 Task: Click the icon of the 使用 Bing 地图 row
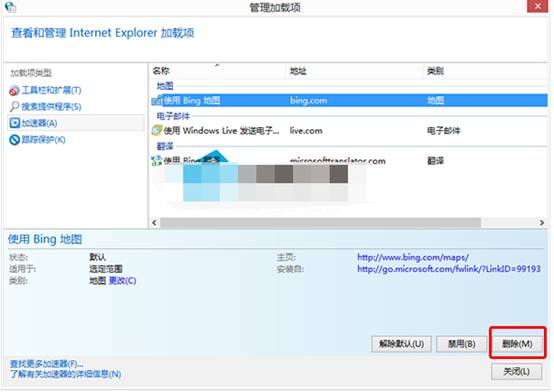(x=157, y=100)
